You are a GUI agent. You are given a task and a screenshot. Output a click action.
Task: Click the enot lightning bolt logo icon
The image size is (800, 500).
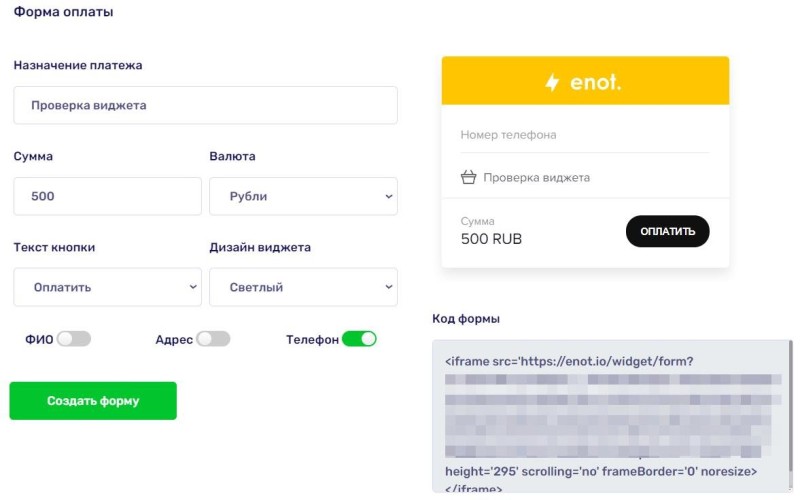[x=552, y=82]
